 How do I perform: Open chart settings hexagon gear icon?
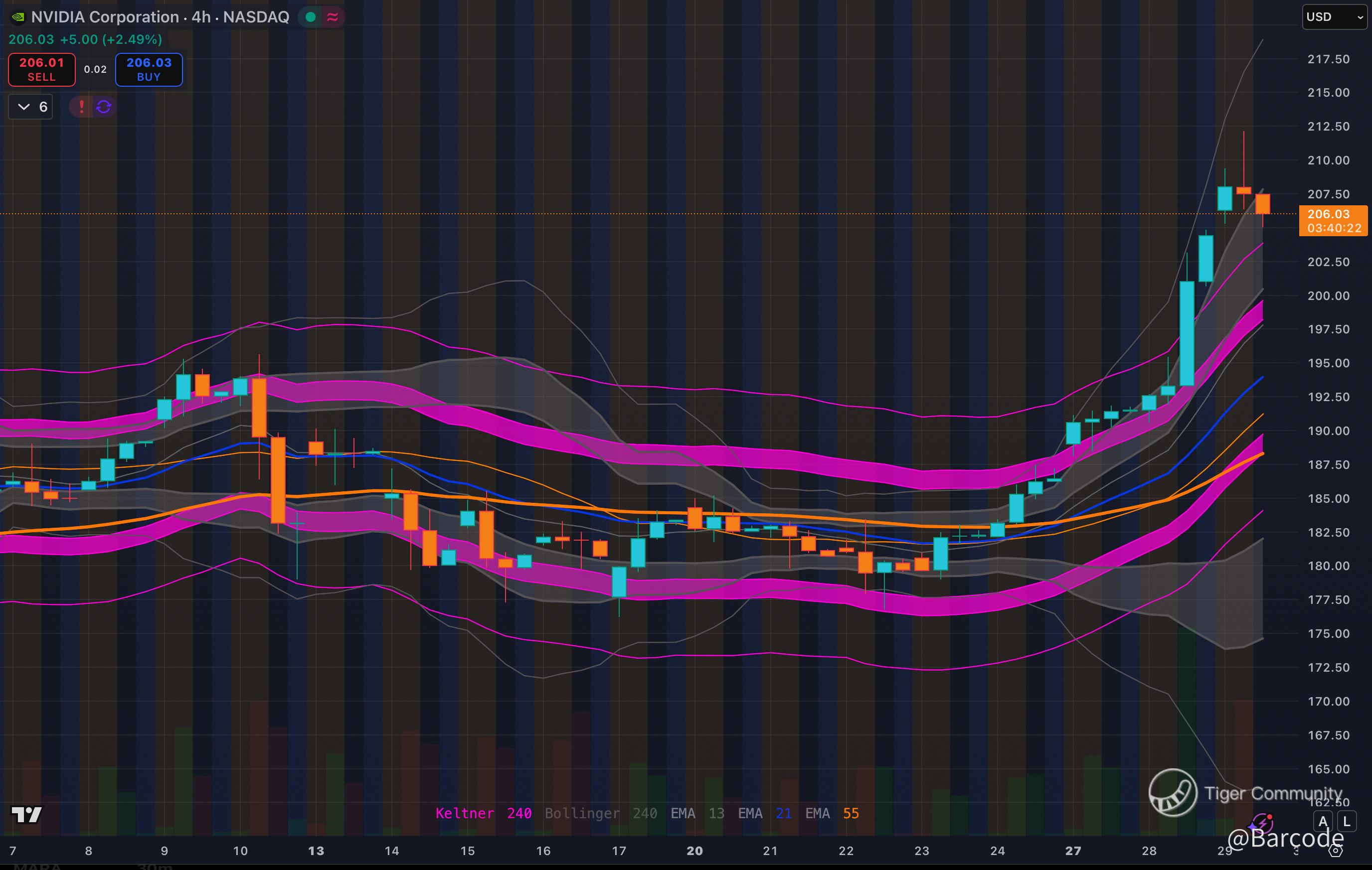click(1336, 851)
